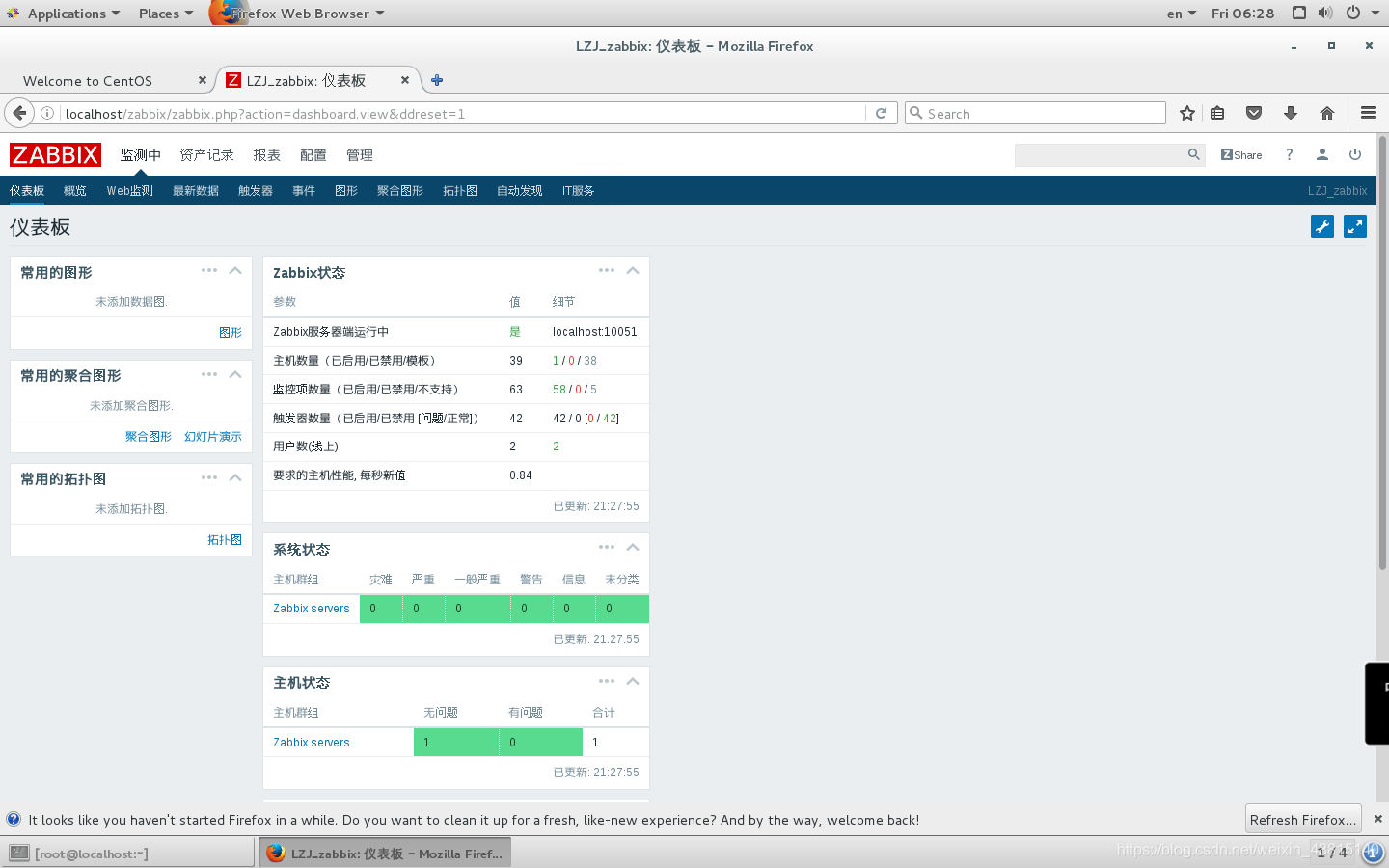
Task: Focus the Firefox Search input field
Action: tap(1035, 114)
